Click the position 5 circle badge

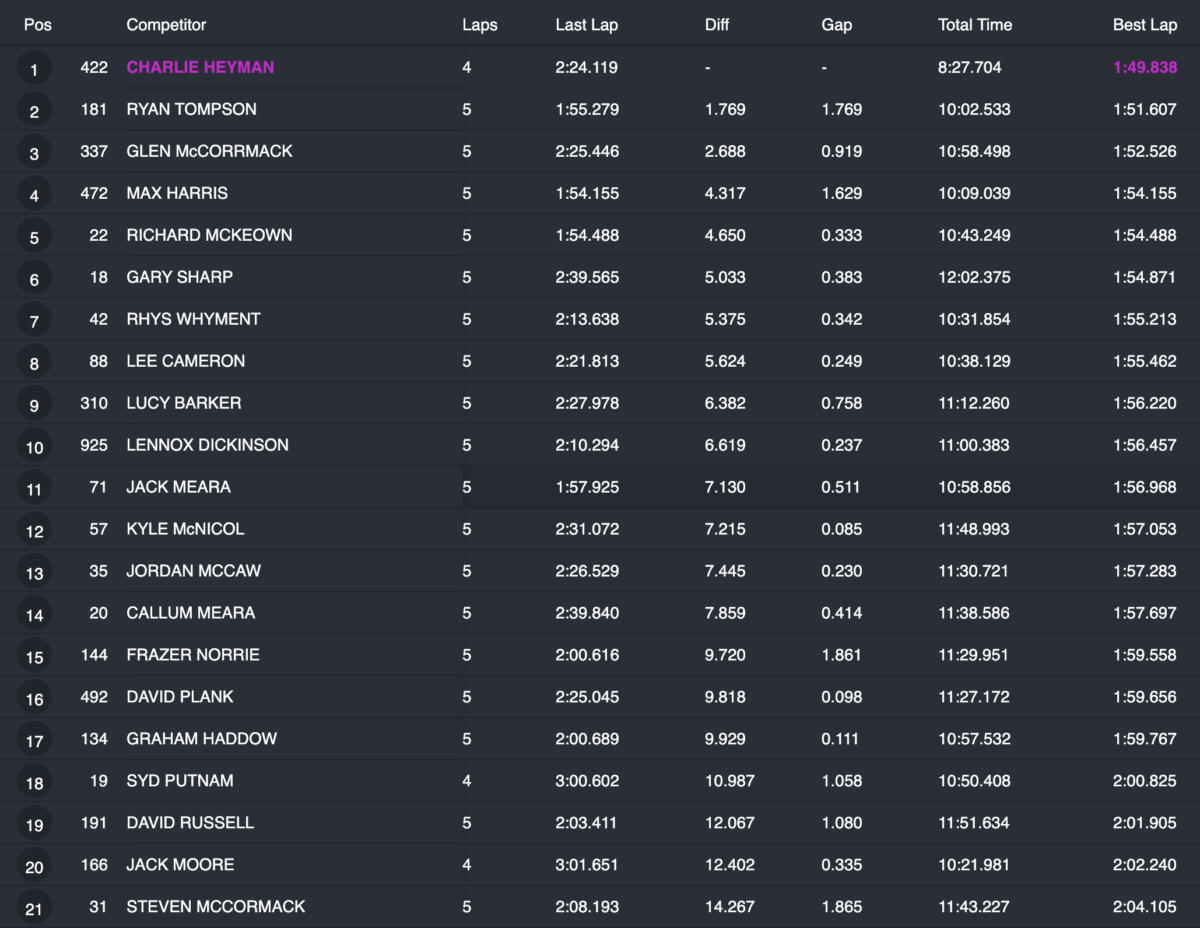click(x=34, y=237)
